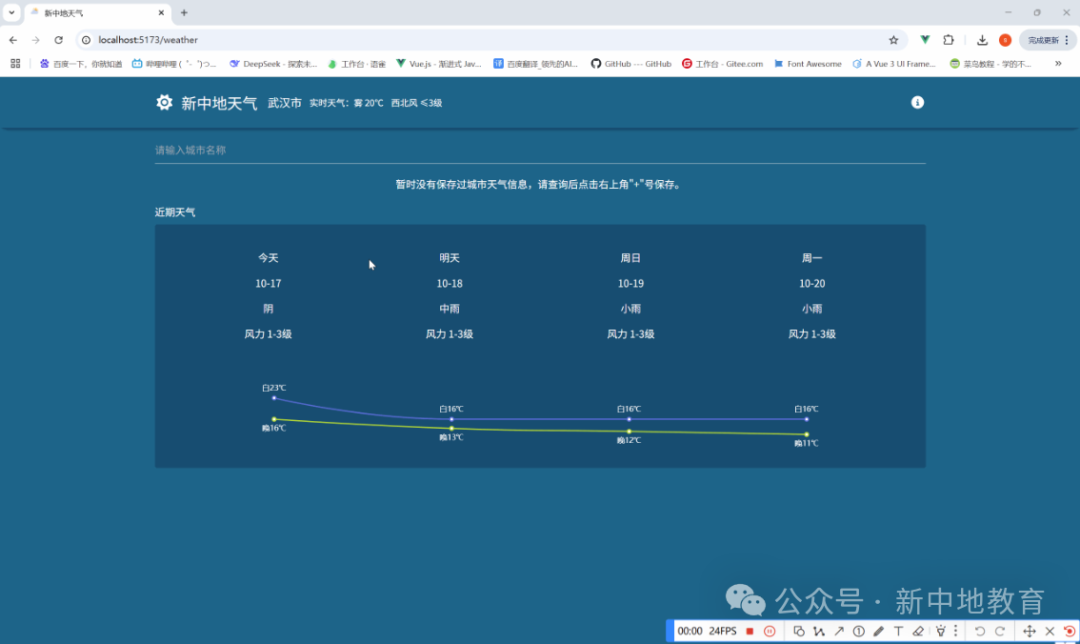This screenshot has width=1080, height=644.
Task: Bookmark this page with the star
Action: [893, 40]
